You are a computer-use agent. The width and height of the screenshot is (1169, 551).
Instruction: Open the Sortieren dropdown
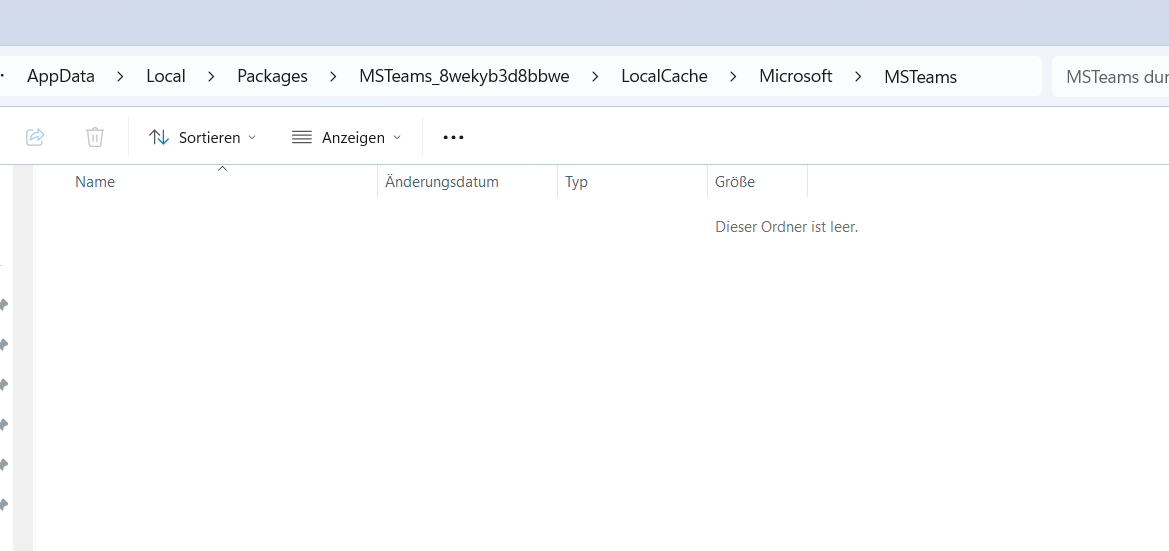point(202,137)
